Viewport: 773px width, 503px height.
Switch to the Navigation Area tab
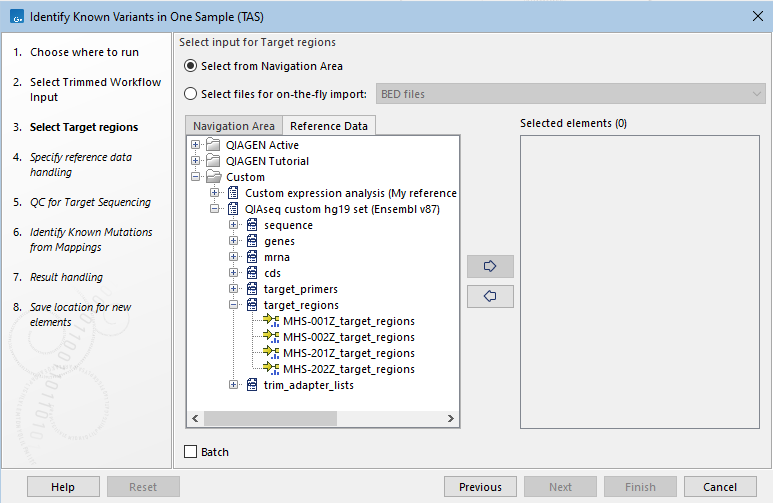pyautogui.click(x=234, y=126)
